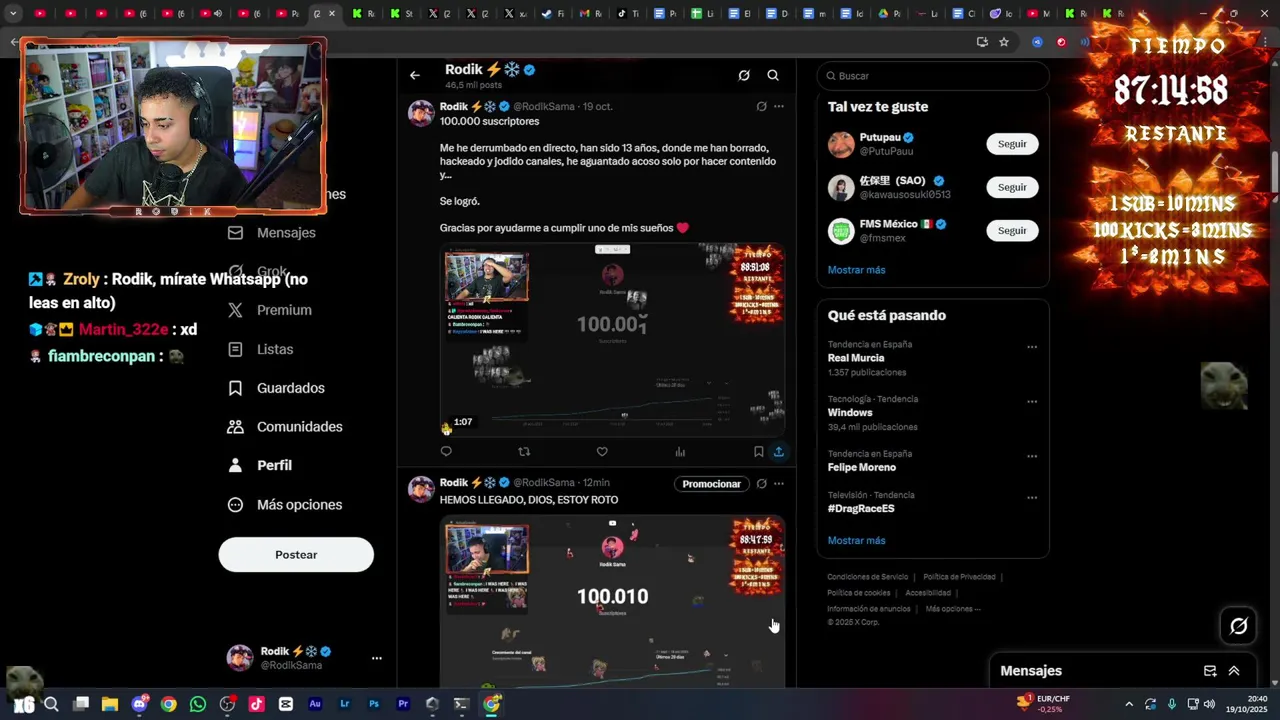Open WhatsApp from the taskbar
The width and height of the screenshot is (1280, 720).
[x=198, y=704]
